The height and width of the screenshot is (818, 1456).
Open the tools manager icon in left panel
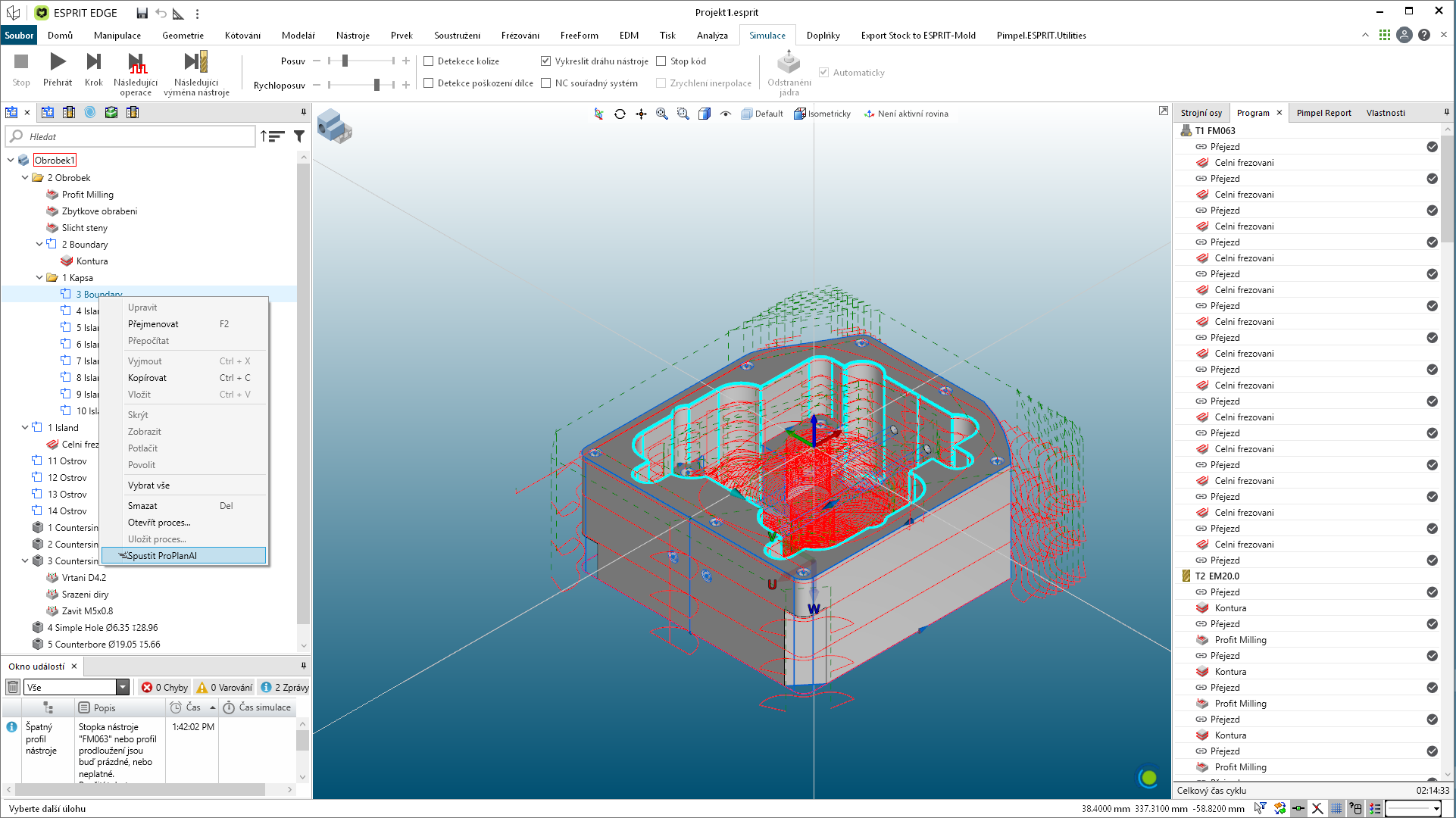tap(69, 112)
